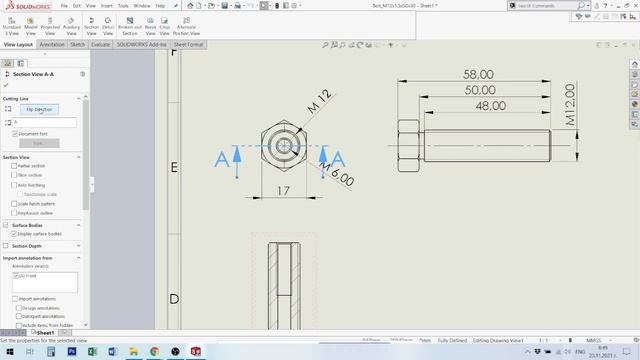Click the Font button under Document font
The width and height of the screenshot is (640, 360).
39,143
